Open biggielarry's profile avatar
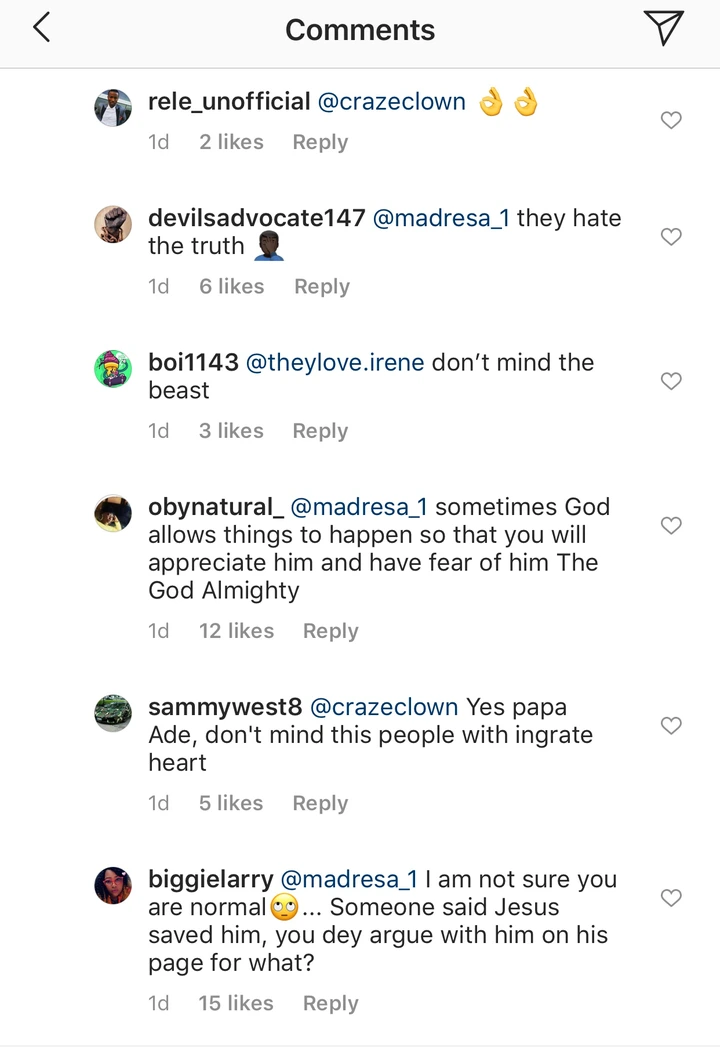The height and width of the screenshot is (1048, 720). [113, 886]
